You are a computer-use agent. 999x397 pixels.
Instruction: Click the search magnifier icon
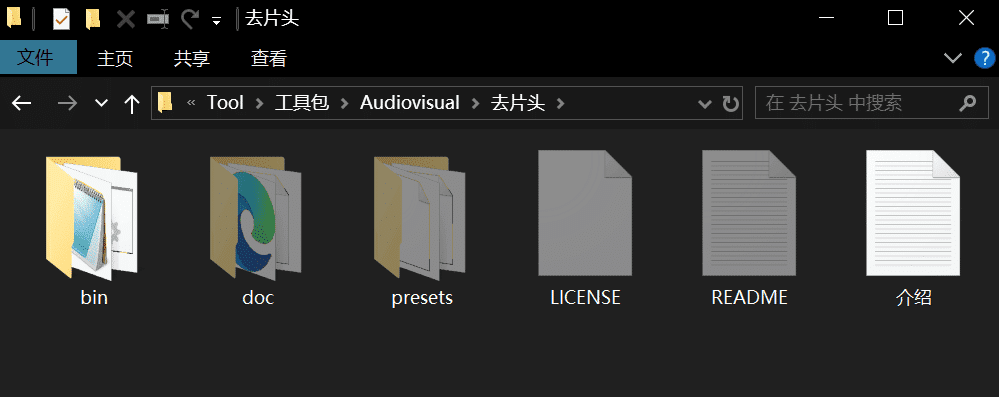968,103
